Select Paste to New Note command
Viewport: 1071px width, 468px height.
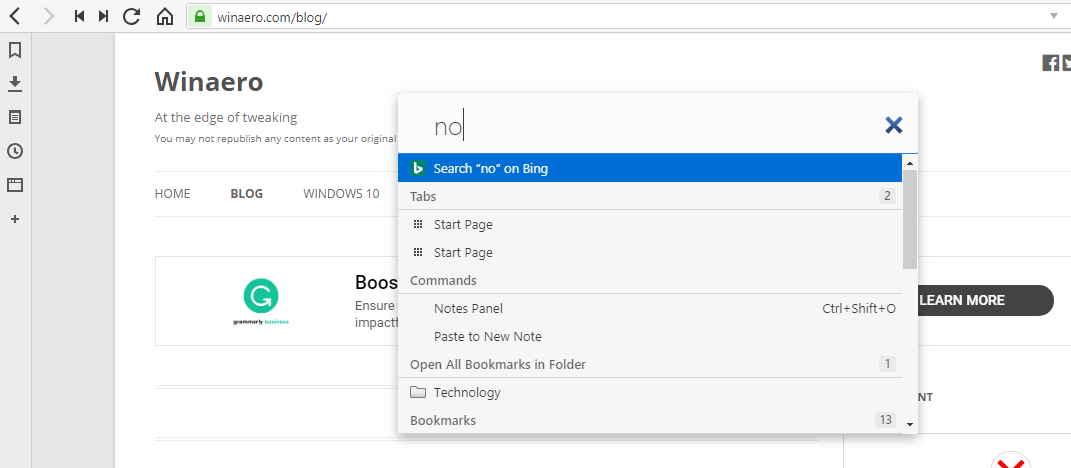pyautogui.click(x=650, y=336)
